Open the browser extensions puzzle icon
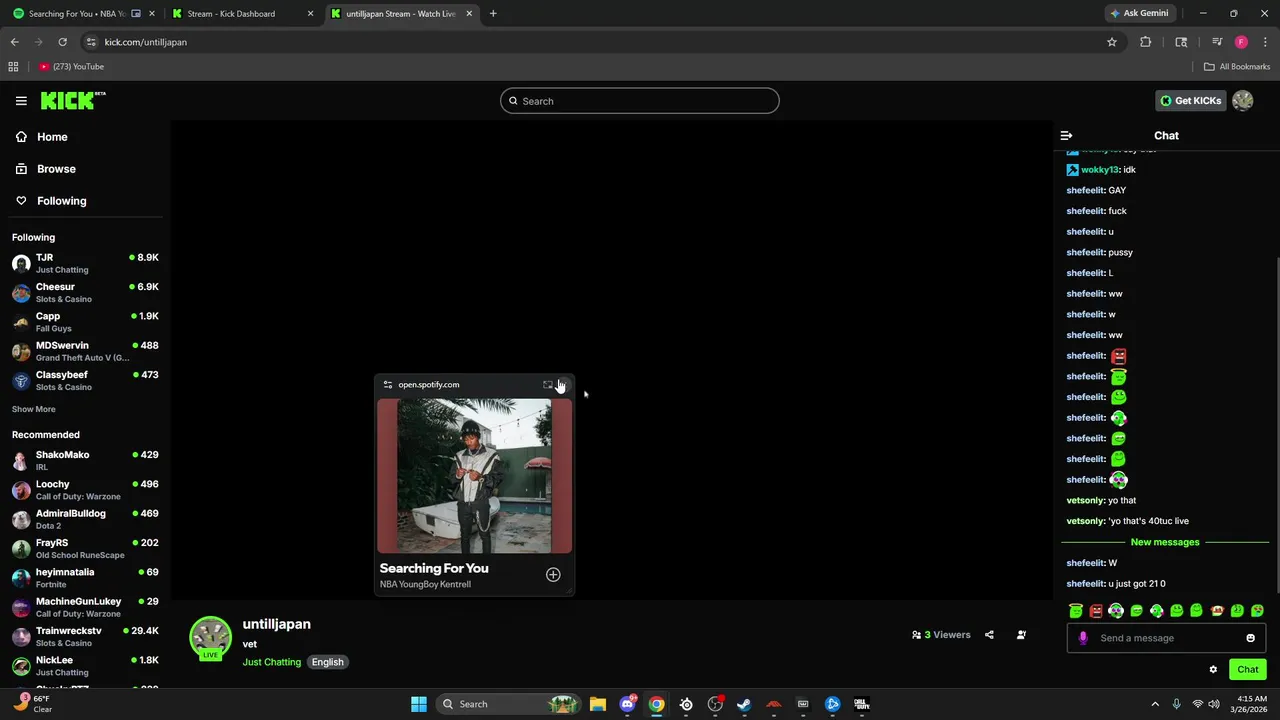The image size is (1280, 720). pos(1146,42)
